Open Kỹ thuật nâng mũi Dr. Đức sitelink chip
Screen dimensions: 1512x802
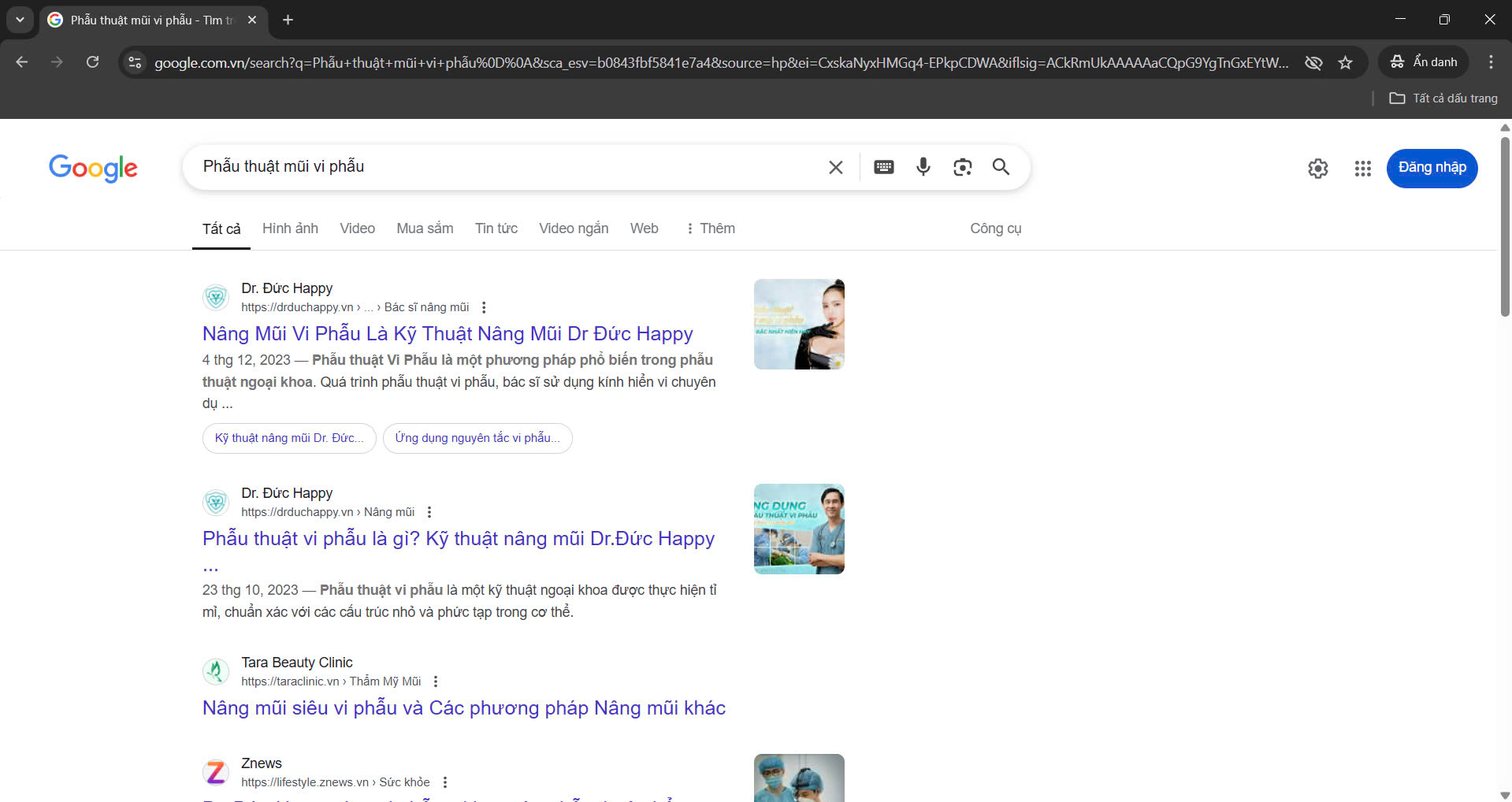[x=289, y=438]
